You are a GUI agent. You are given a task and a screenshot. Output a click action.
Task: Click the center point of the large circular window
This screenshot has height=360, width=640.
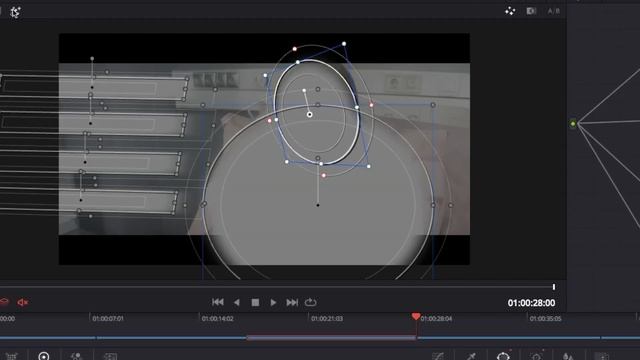[x=318, y=205]
